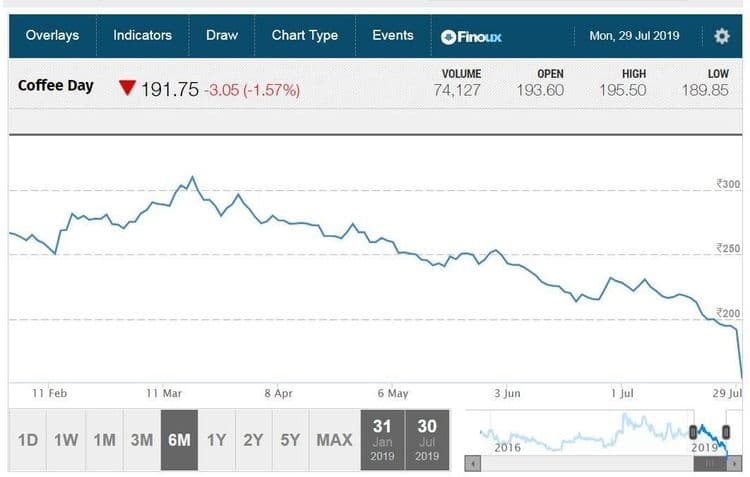
Task: Choose the 3M range button
Action: tap(141, 440)
